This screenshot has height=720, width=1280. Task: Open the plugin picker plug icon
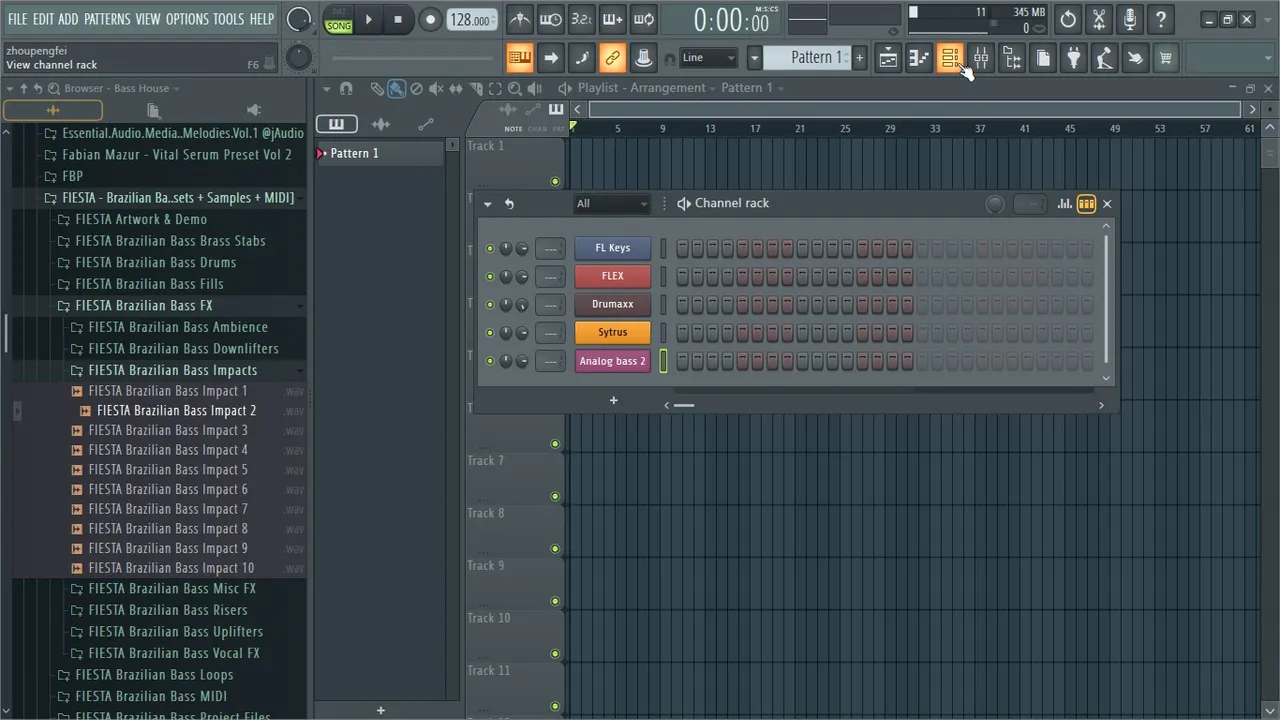(1073, 58)
